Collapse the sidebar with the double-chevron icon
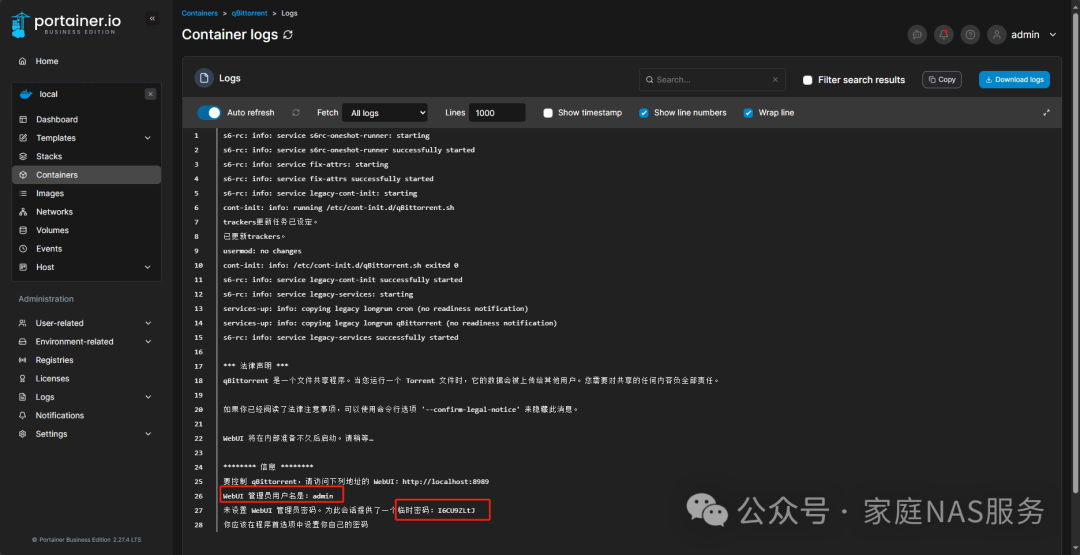 click(x=153, y=19)
